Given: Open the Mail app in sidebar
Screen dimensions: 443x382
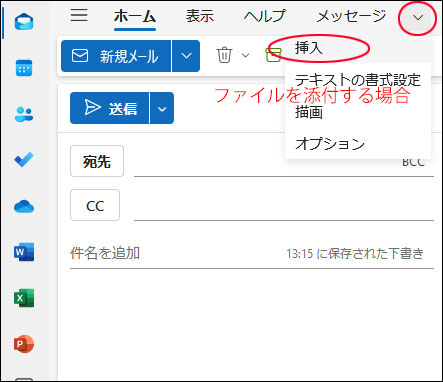Looking at the screenshot, I should 24,22.
